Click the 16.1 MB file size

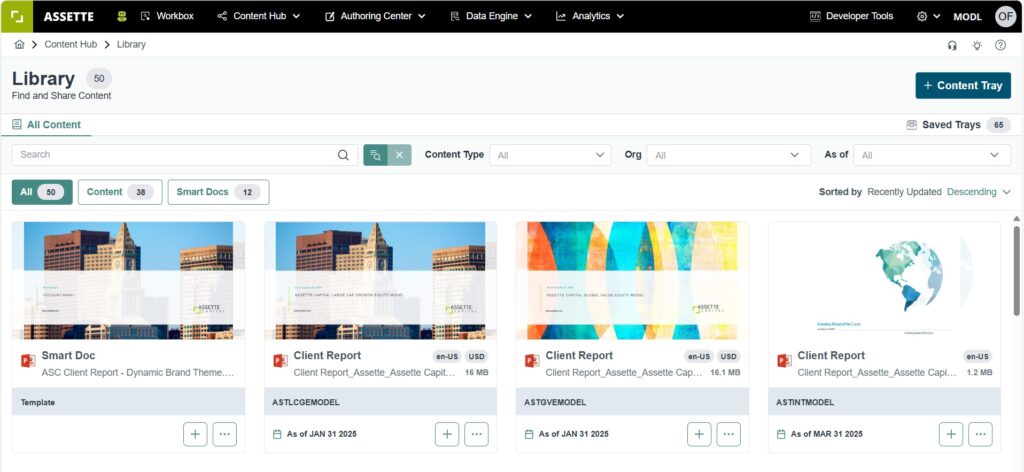726,373
